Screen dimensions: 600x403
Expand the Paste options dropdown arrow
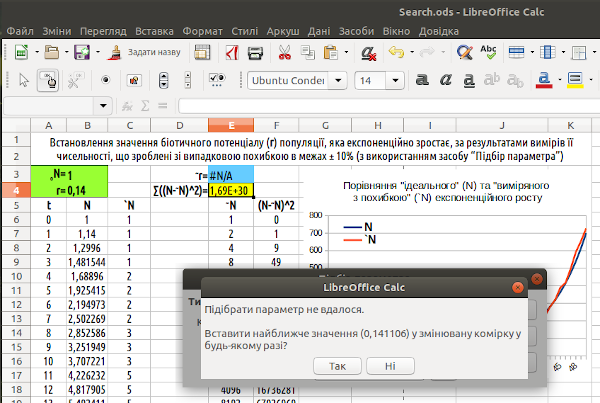pos(346,52)
